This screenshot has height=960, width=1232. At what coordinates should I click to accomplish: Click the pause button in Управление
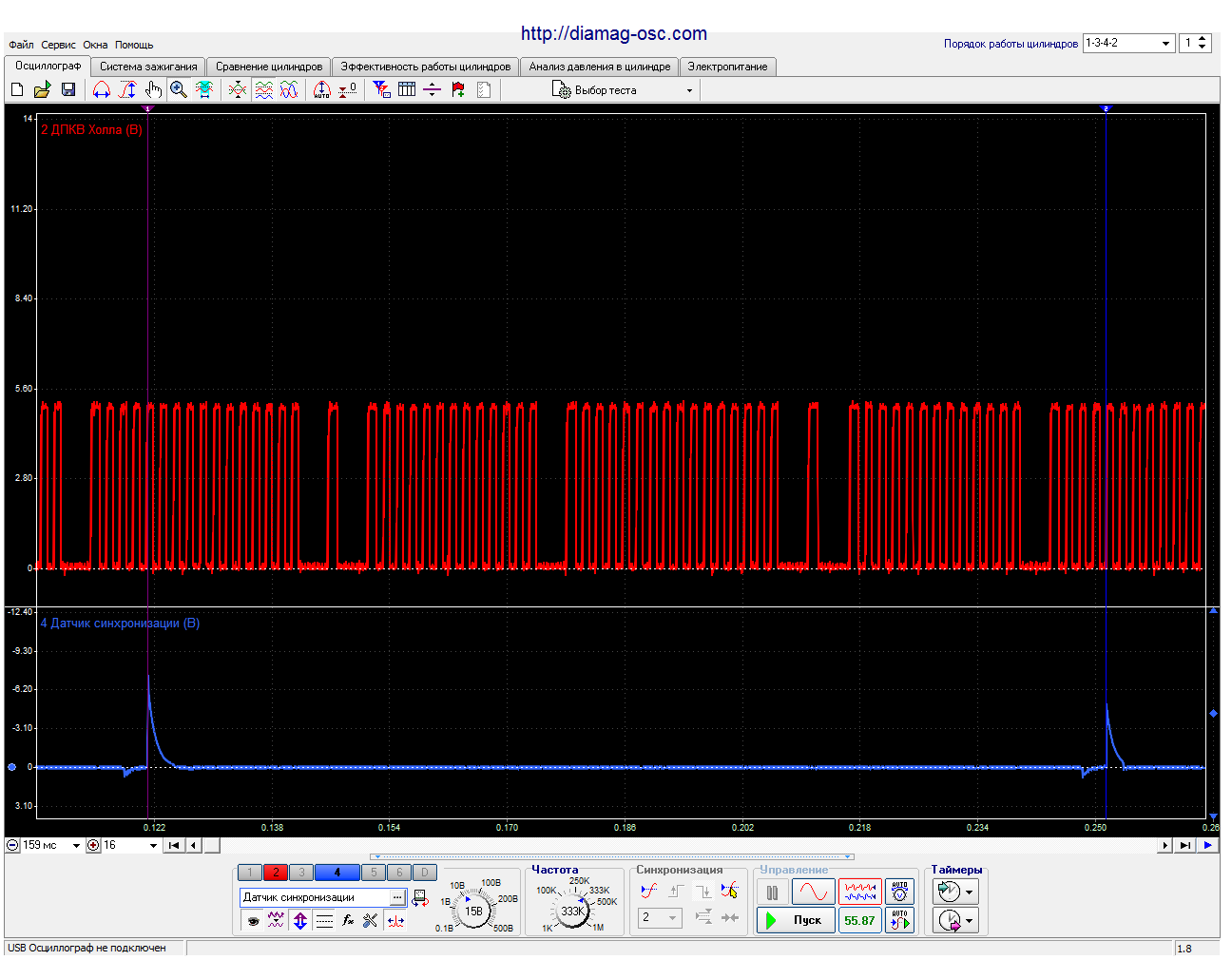(x=772, y=893)
